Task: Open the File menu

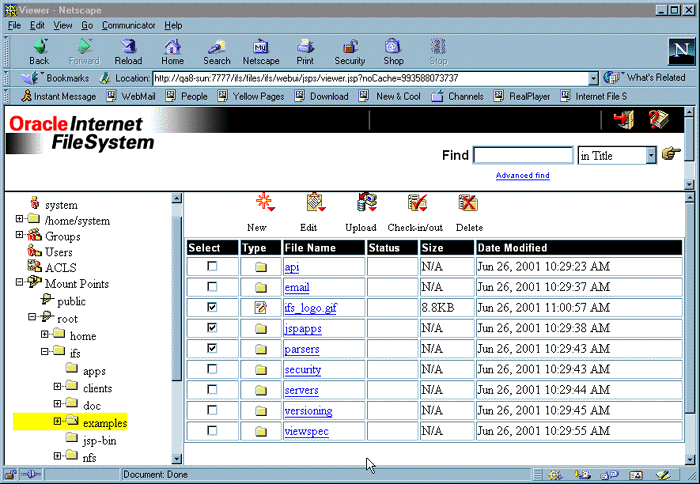Action: tap(14, 25)
